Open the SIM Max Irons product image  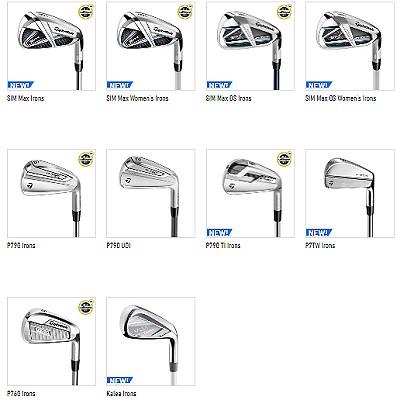pyautogui.click(x=51, y=46)
